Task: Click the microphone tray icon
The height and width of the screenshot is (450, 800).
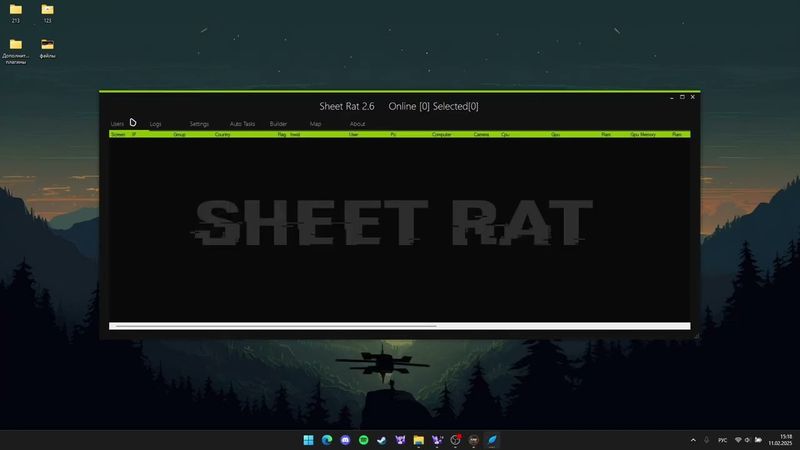Action: pyautogui.click(x=707, y=440)
